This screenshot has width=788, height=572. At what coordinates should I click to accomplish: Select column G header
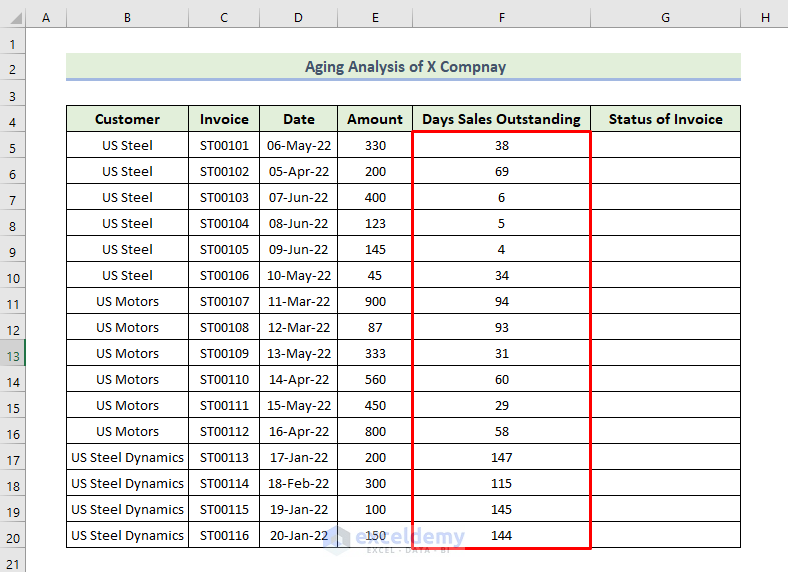click(665, 18)
